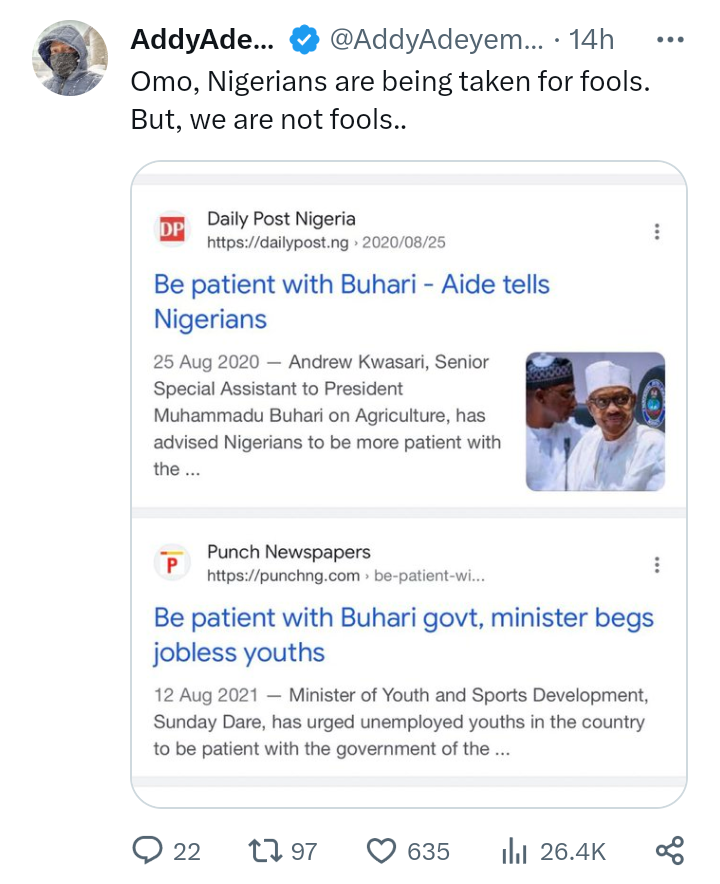Expand Punch Newspapers result options dots

(657, 564)
